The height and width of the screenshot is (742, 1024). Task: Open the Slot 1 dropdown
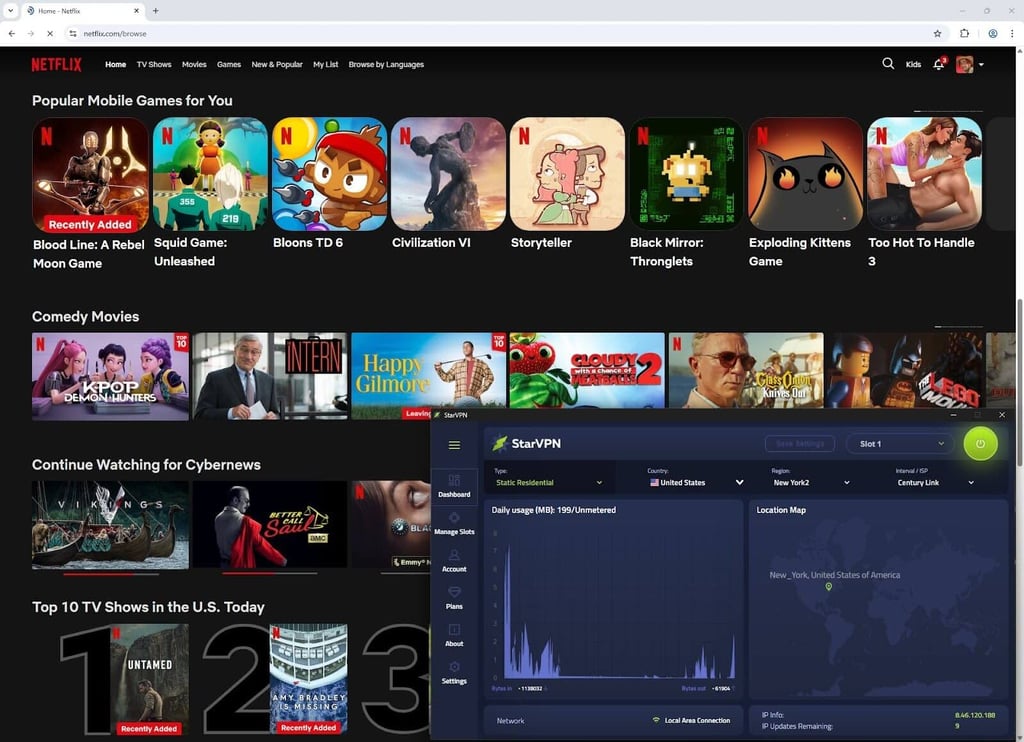(902, 444)
